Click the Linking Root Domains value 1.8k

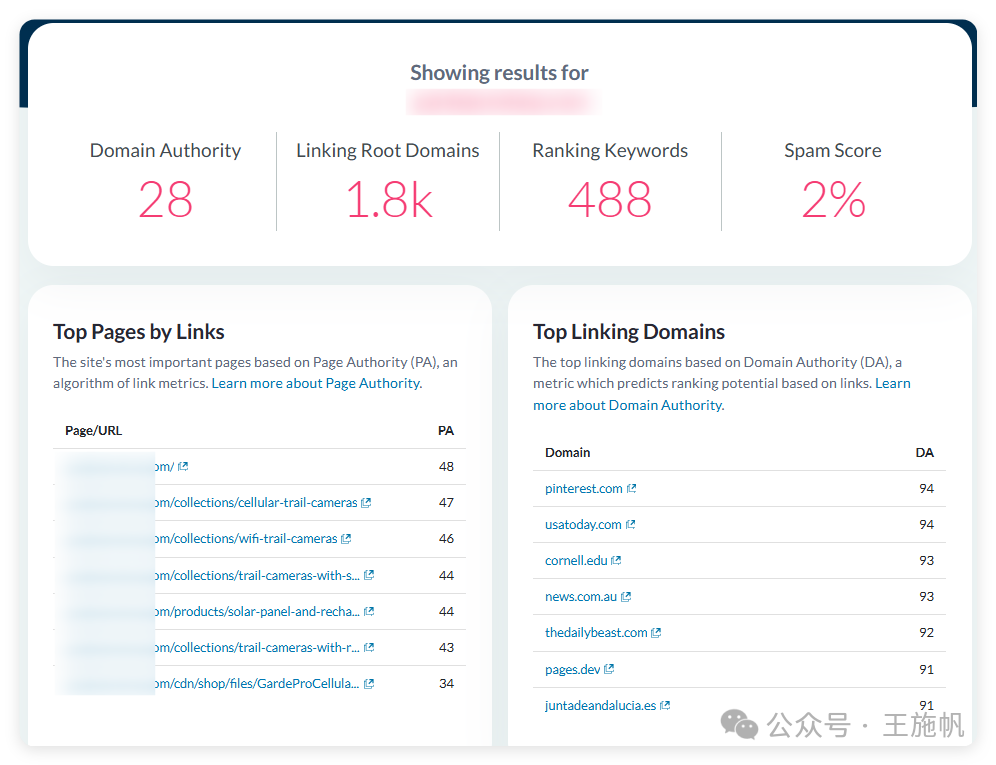tap(389, 200)
